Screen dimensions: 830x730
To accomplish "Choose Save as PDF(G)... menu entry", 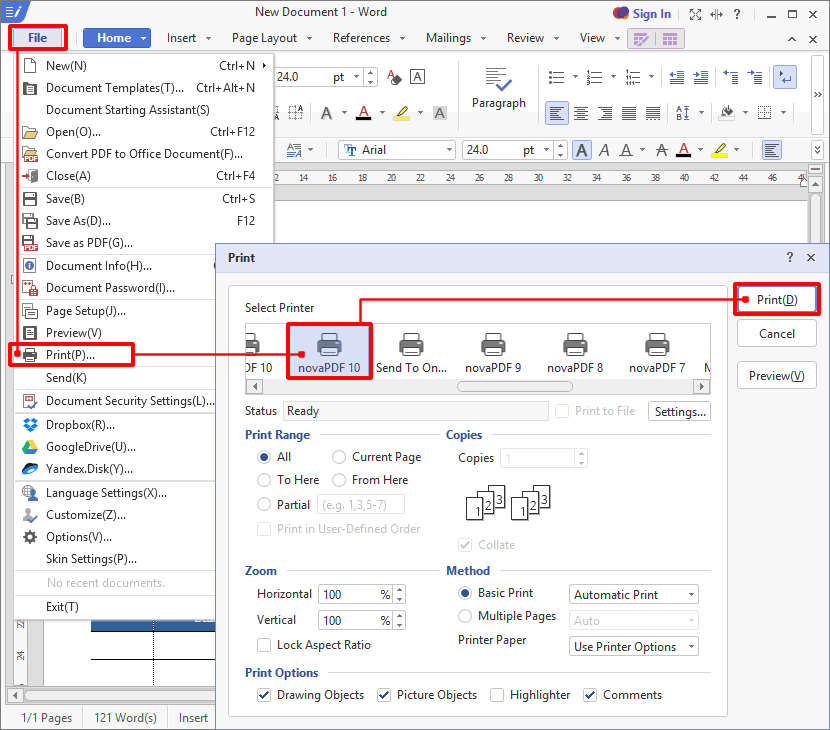I will click(x=89, y=243).
